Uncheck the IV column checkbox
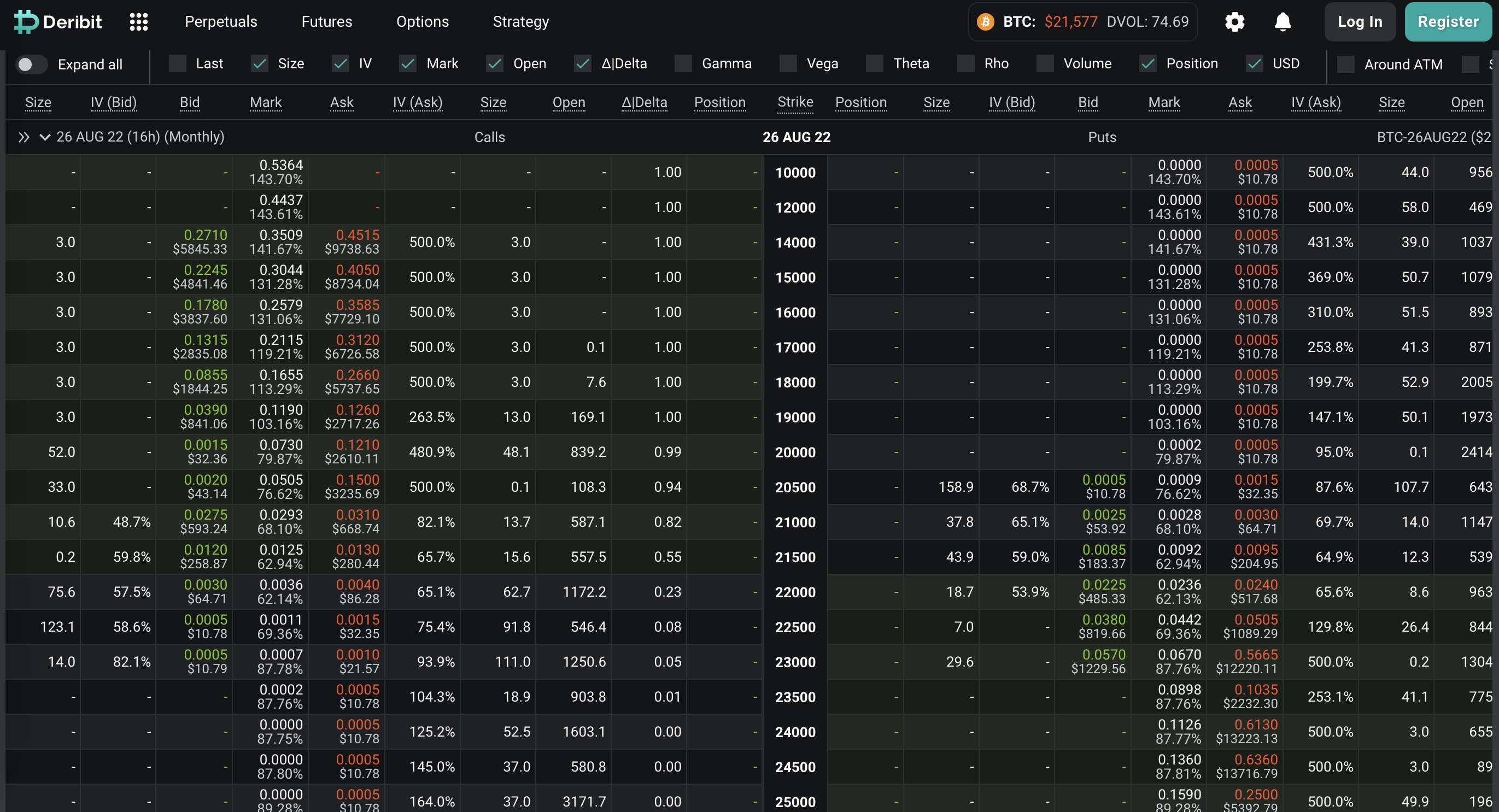This screenshot has height=812, width=1499. pyautogui.click(x=341, y=63)
